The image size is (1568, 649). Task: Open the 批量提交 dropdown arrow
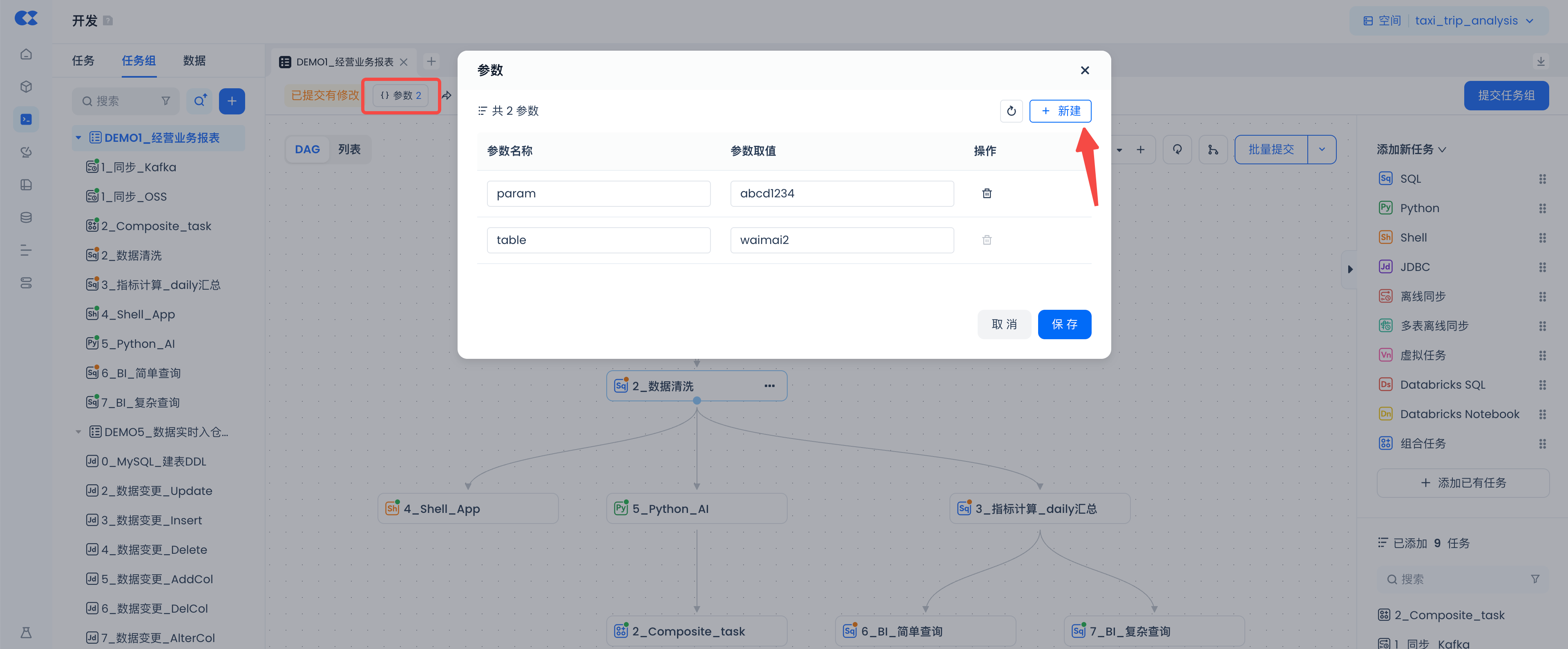pos(1322,150)
